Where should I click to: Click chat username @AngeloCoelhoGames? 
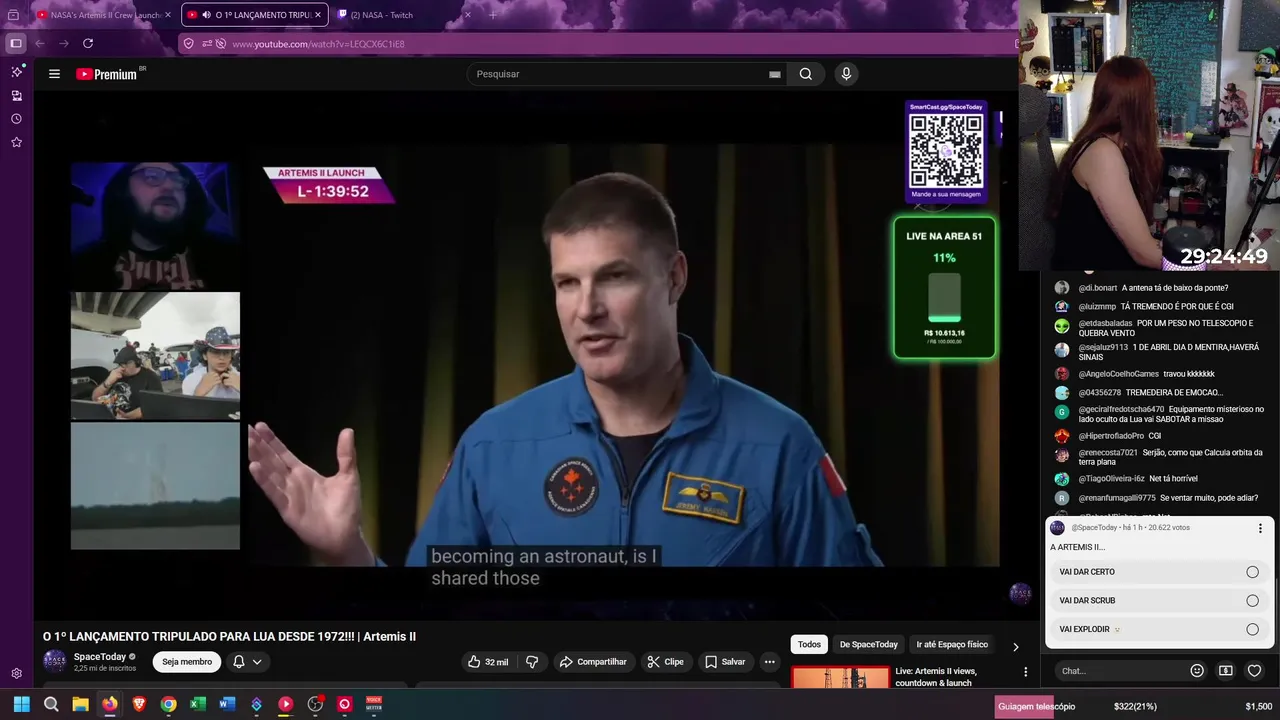coord(1118,374)
